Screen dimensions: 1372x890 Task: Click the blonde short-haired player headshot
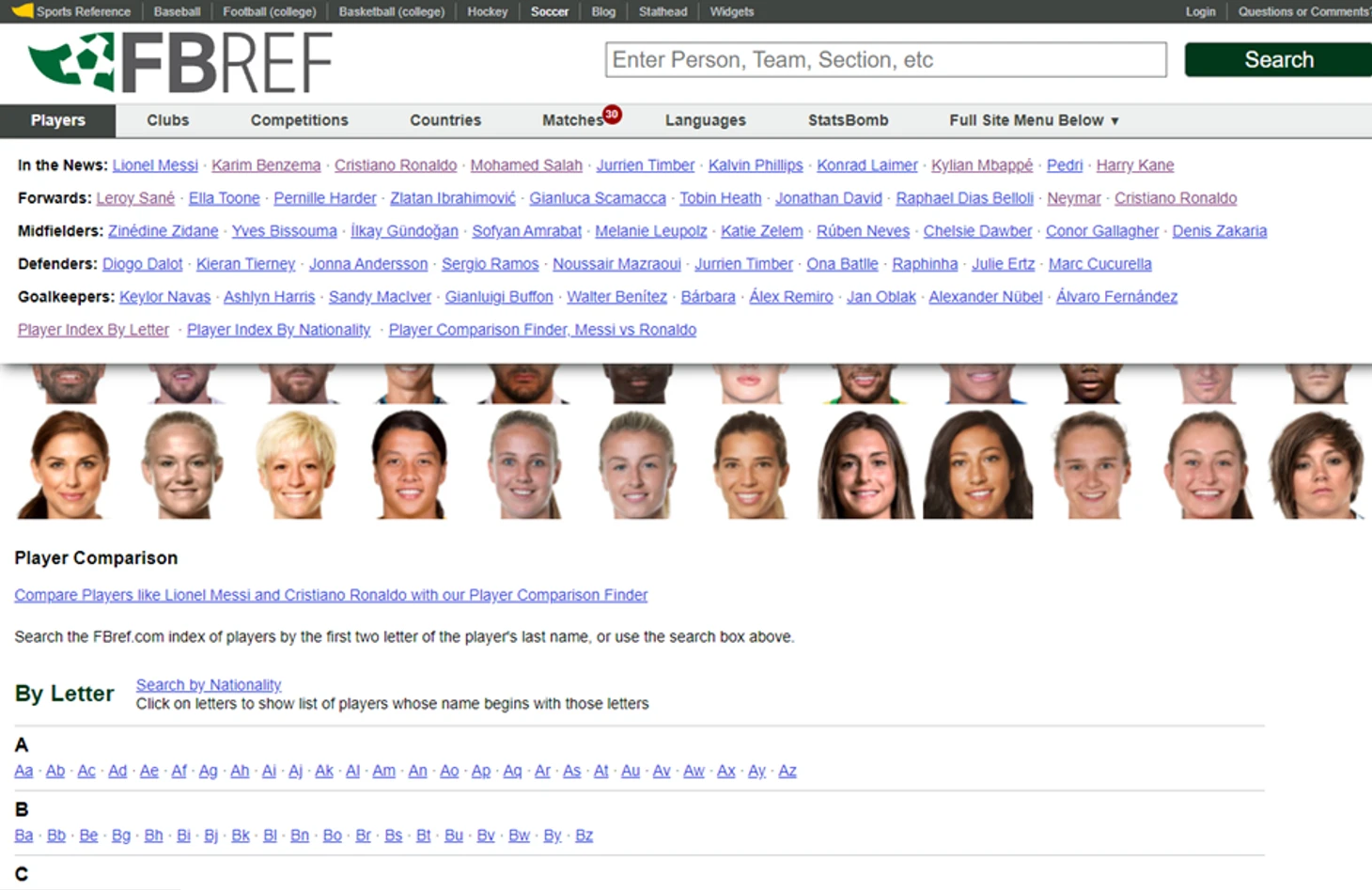click(296, 464)
